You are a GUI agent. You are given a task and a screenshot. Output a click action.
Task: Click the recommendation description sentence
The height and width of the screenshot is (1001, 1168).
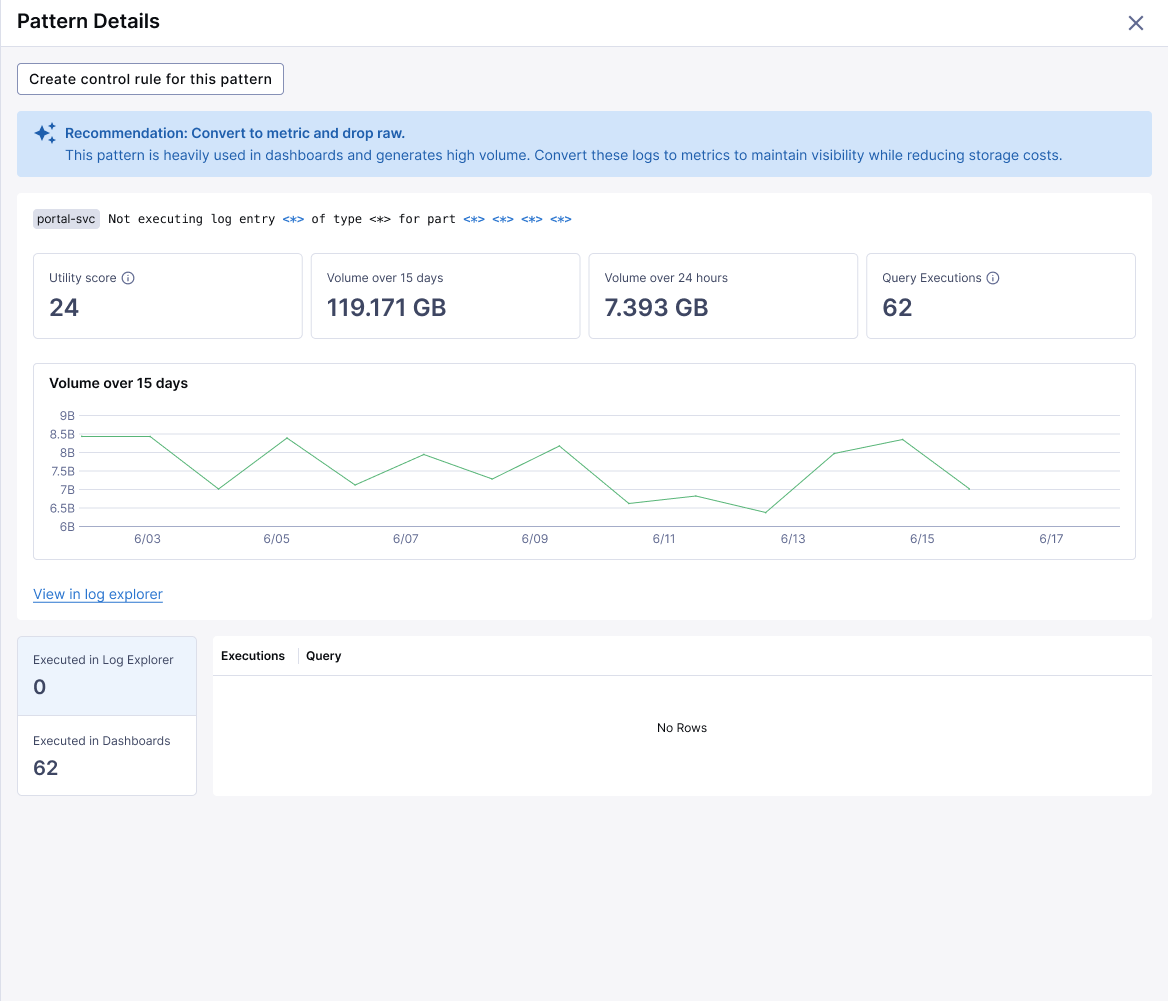pyautogui.click(x=564, y=155)
